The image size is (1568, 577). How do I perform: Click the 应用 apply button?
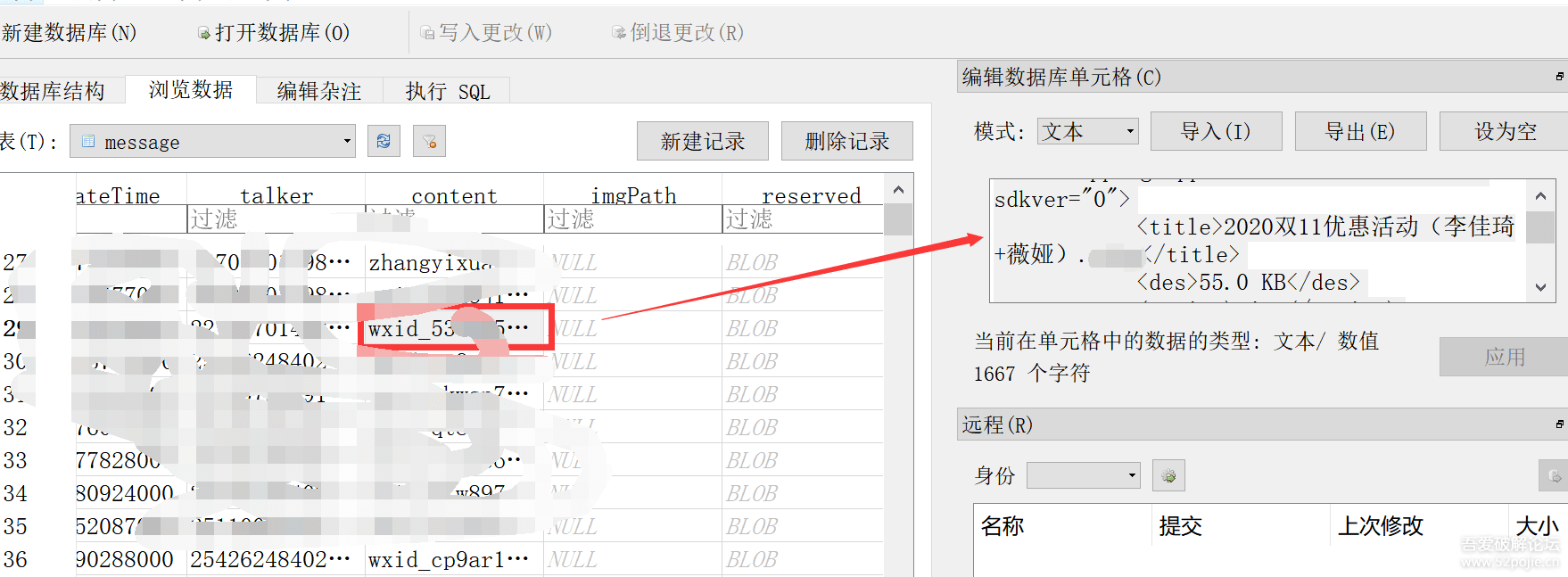[x=1506, y=357]
